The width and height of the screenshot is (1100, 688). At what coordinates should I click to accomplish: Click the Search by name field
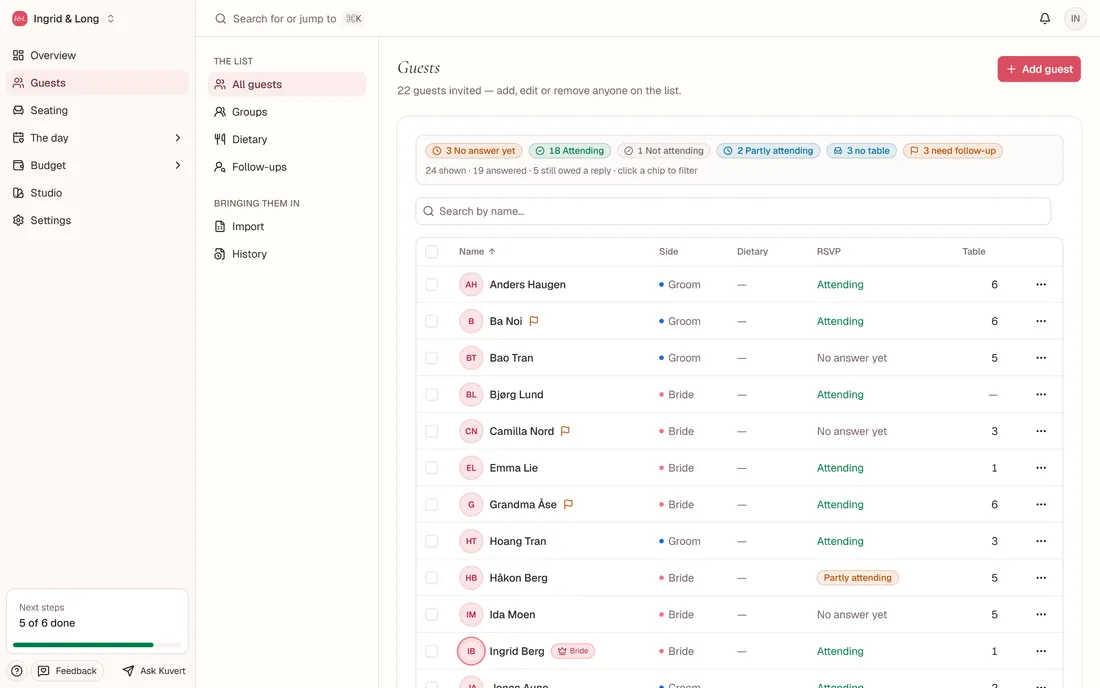[x=733, y=211]
